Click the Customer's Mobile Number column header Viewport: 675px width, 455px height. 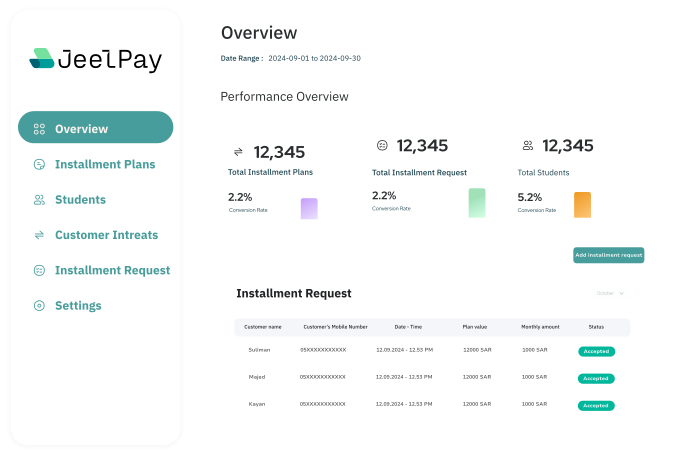pyautogui.click(x=335, y=327)
